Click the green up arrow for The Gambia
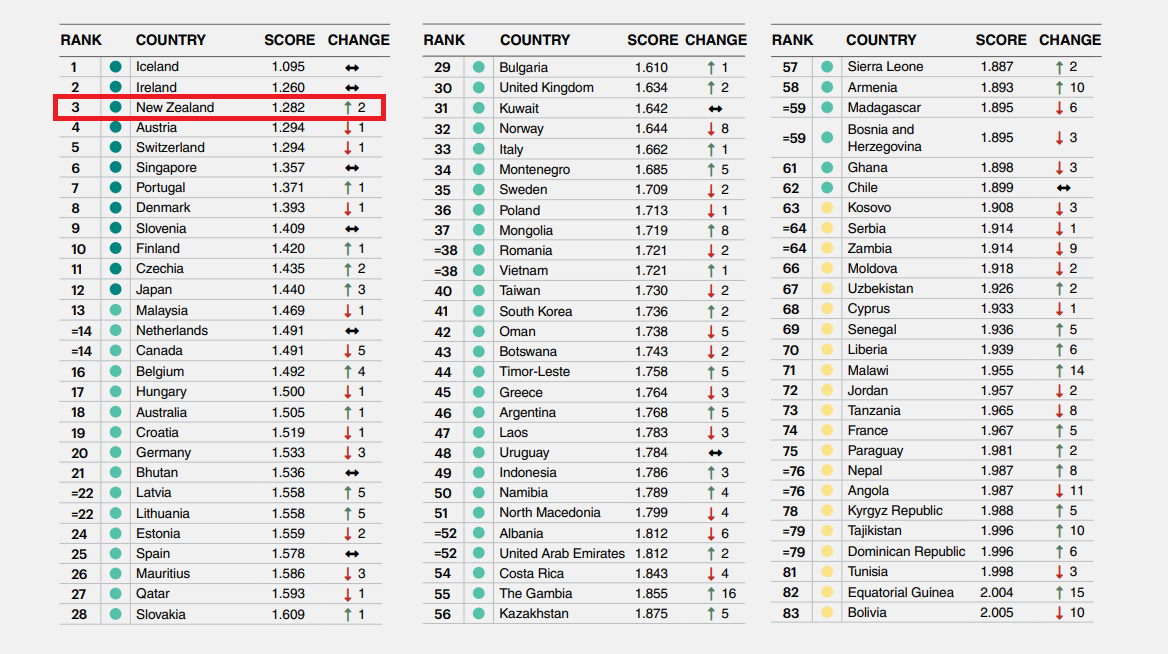The width and height of the screenshot is (1168, 654). point(708,594)
